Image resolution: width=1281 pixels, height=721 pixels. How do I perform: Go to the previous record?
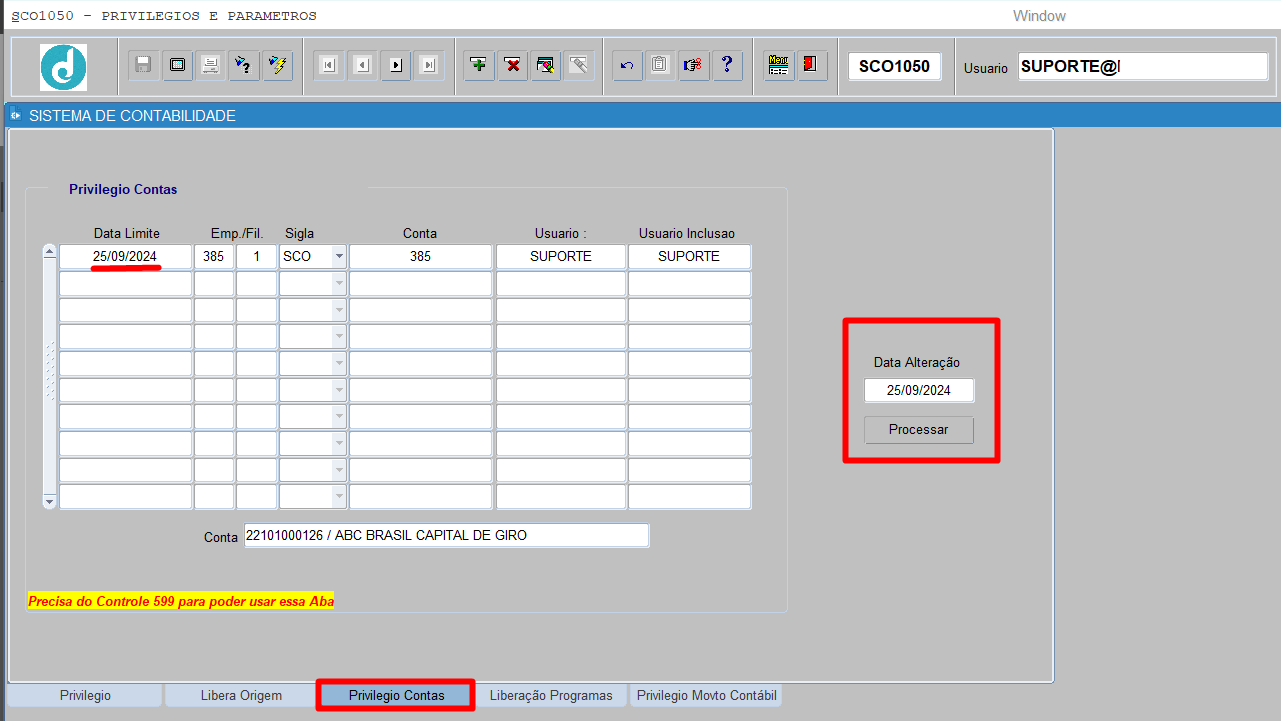click(x=362, y=65)
